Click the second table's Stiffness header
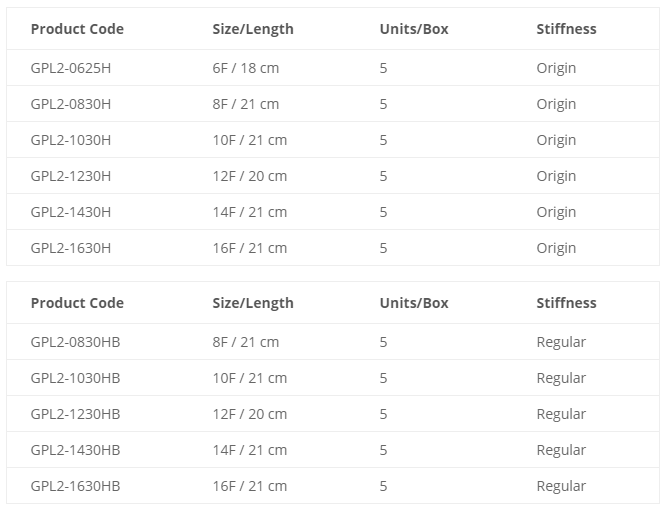The height and width of the screenshot is (512, 667). click(x=566, y=303)
